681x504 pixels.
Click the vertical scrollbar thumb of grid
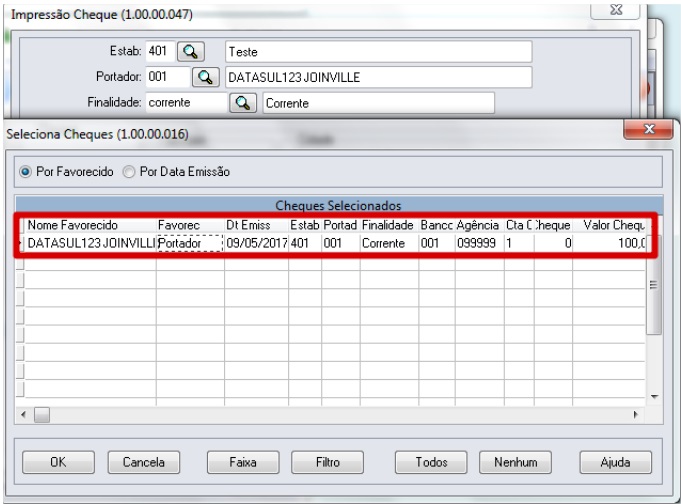(x=654, y=285)
